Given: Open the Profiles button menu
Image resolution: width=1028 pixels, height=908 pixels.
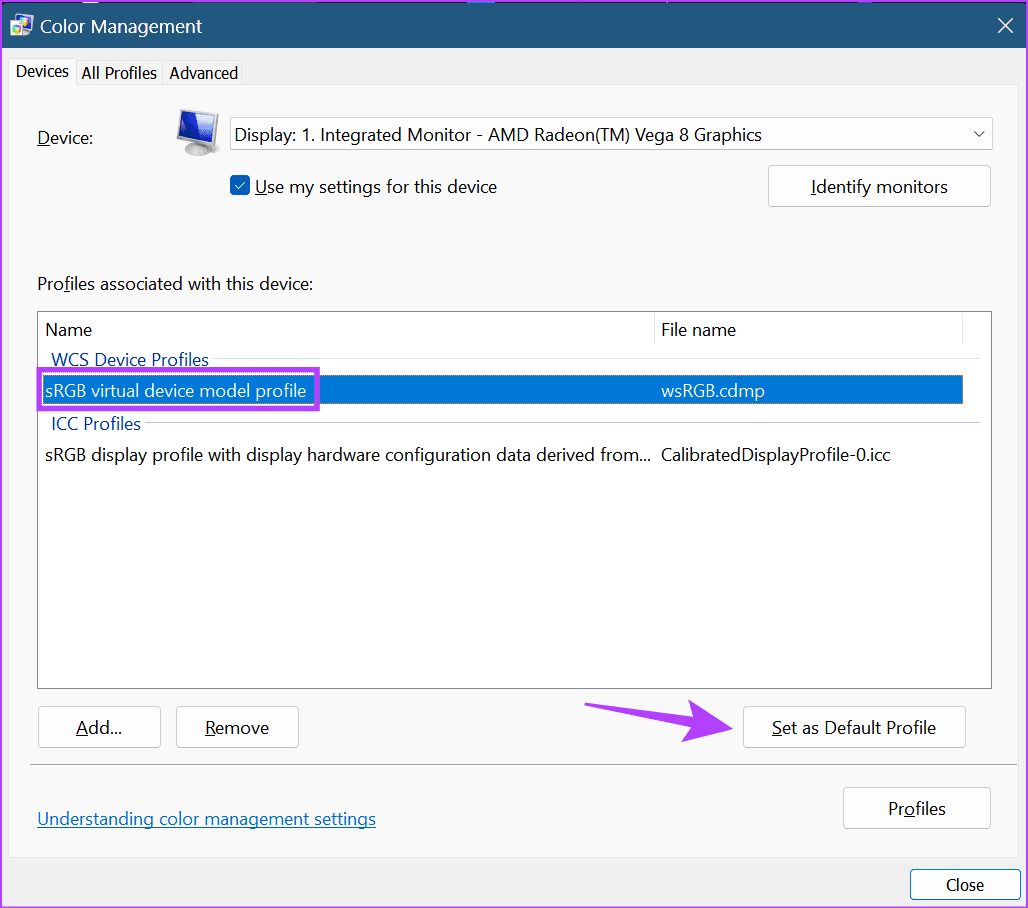Looking at the screenshot, I should click(916, 809).
